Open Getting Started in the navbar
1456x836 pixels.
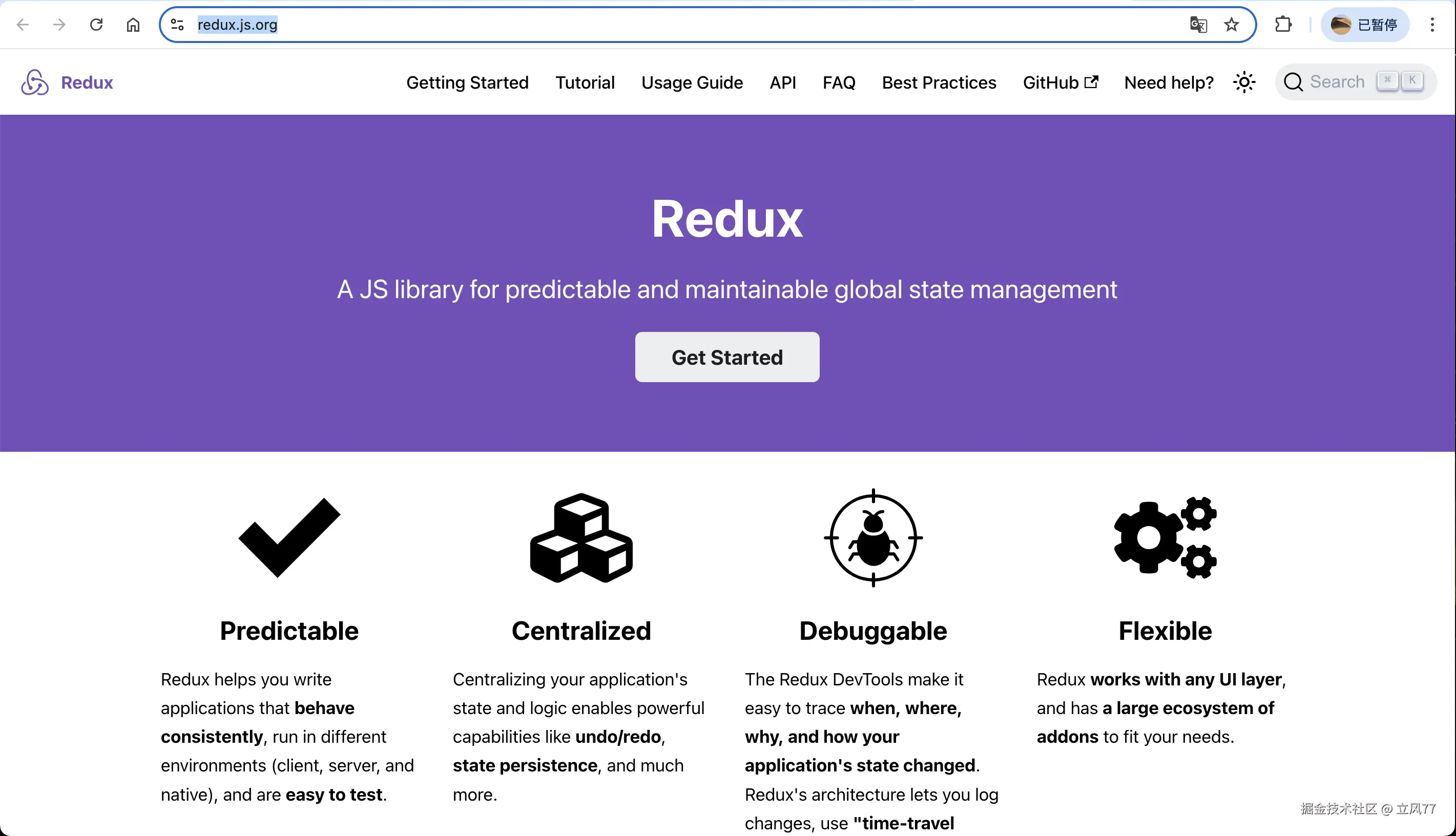pos(467,82)
